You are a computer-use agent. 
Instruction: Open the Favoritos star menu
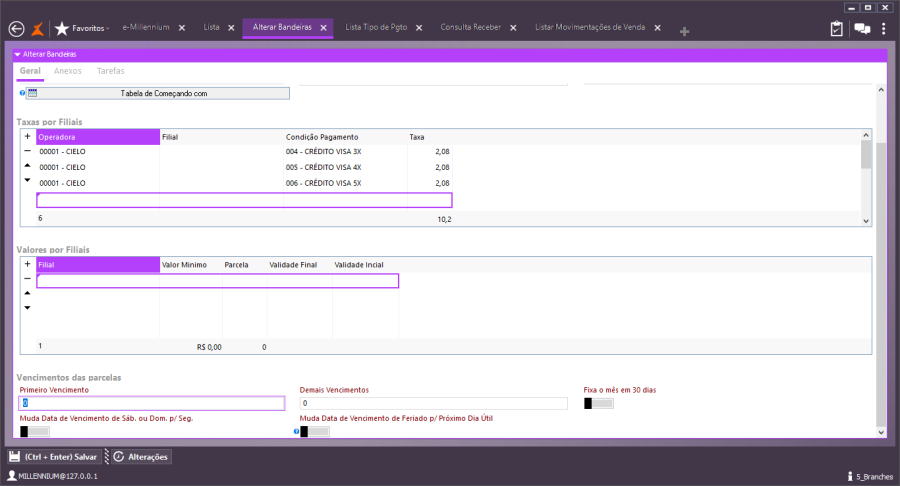82,28
